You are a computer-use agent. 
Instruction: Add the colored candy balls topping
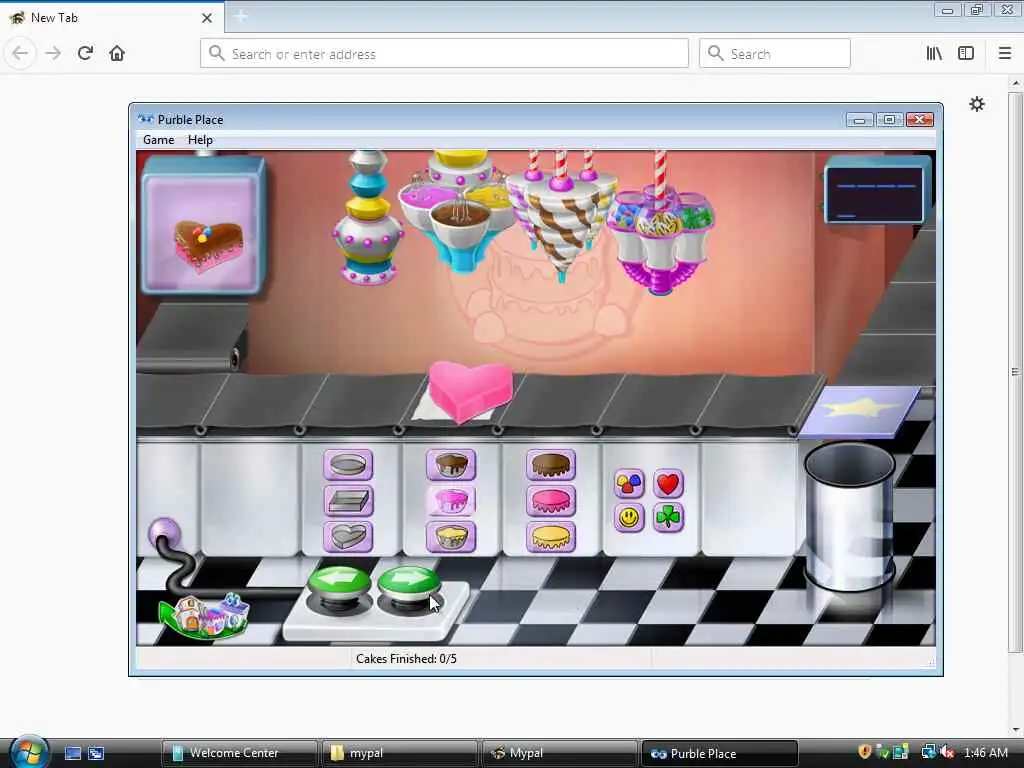pos(629,484)
